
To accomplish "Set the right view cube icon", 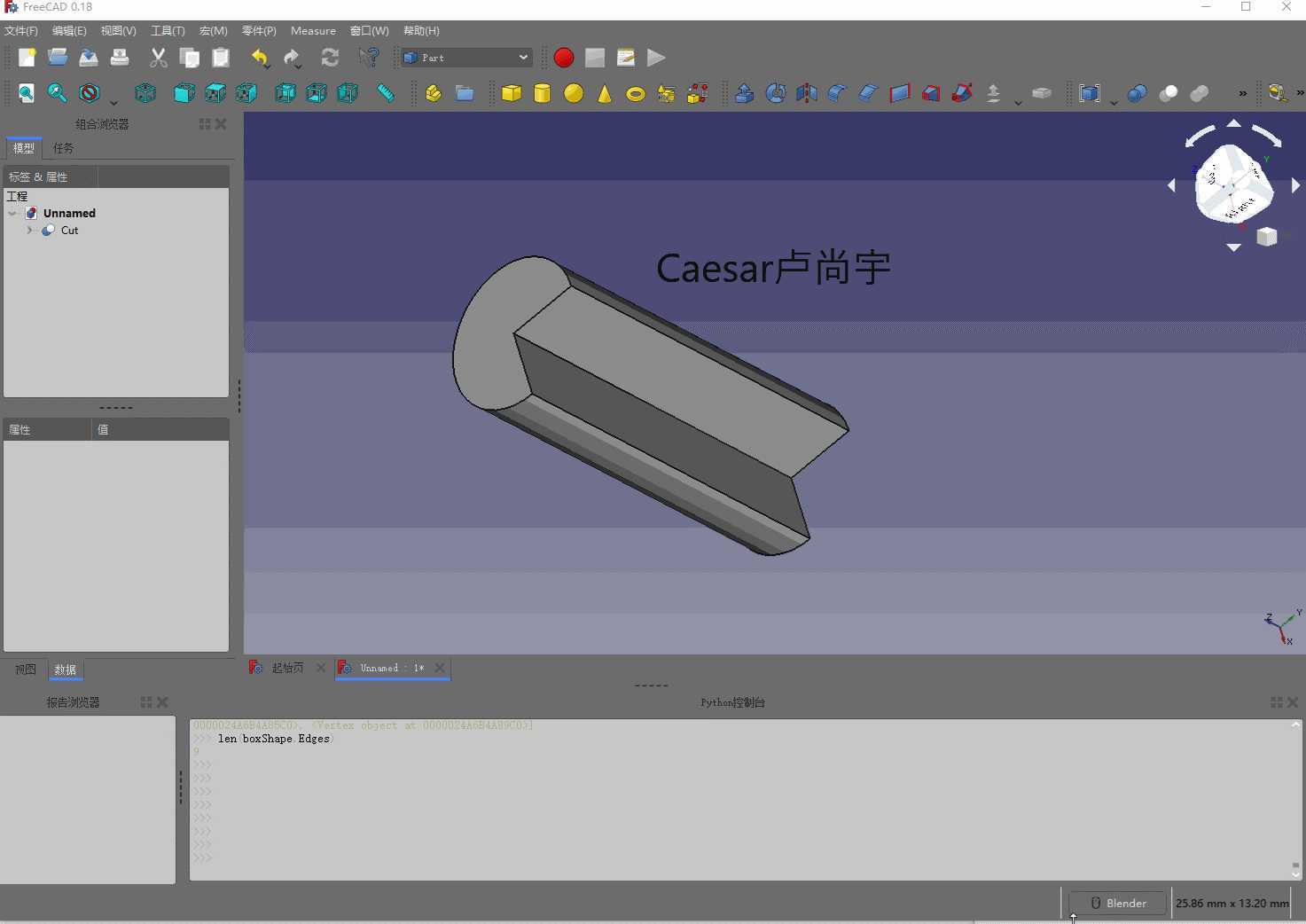I will pyautogui.click(x=246, y=93).
